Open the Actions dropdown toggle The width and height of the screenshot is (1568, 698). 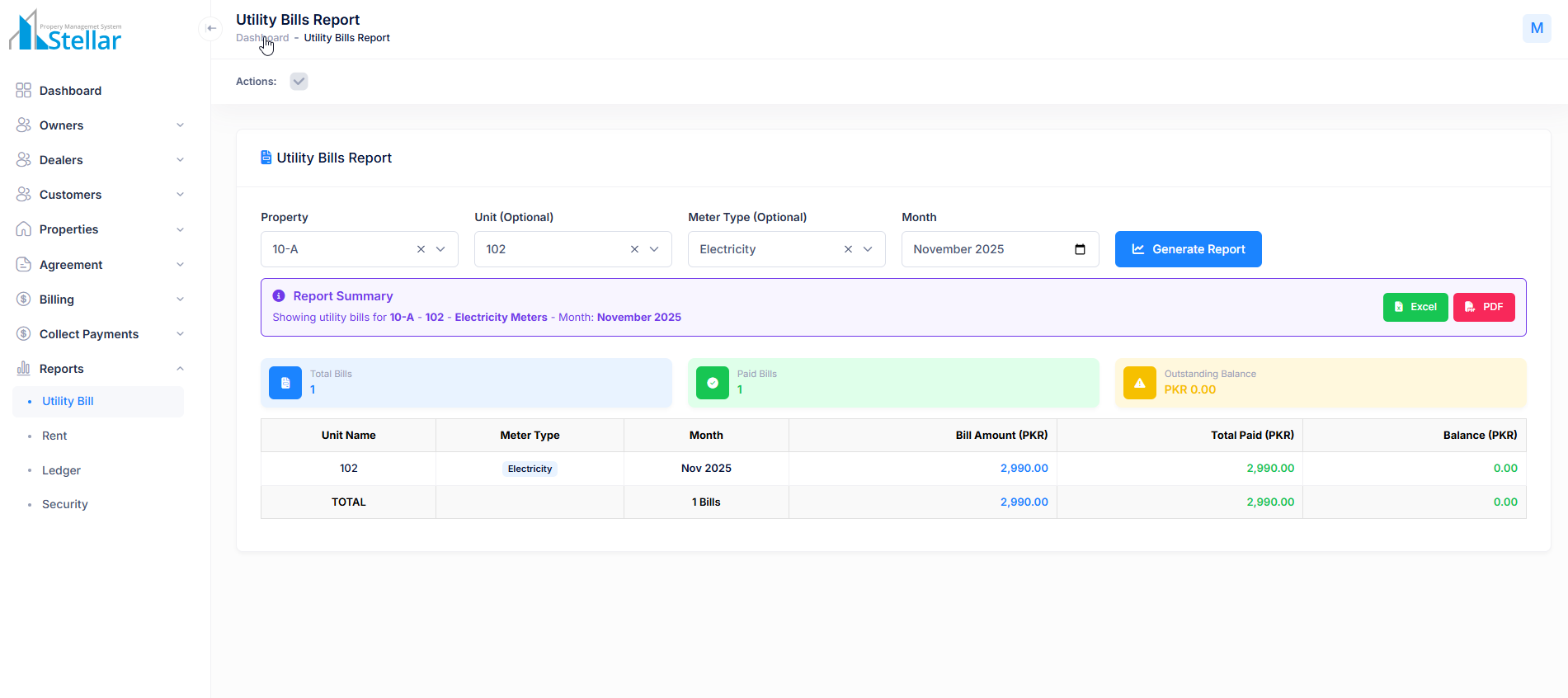(x=299, y=81)
